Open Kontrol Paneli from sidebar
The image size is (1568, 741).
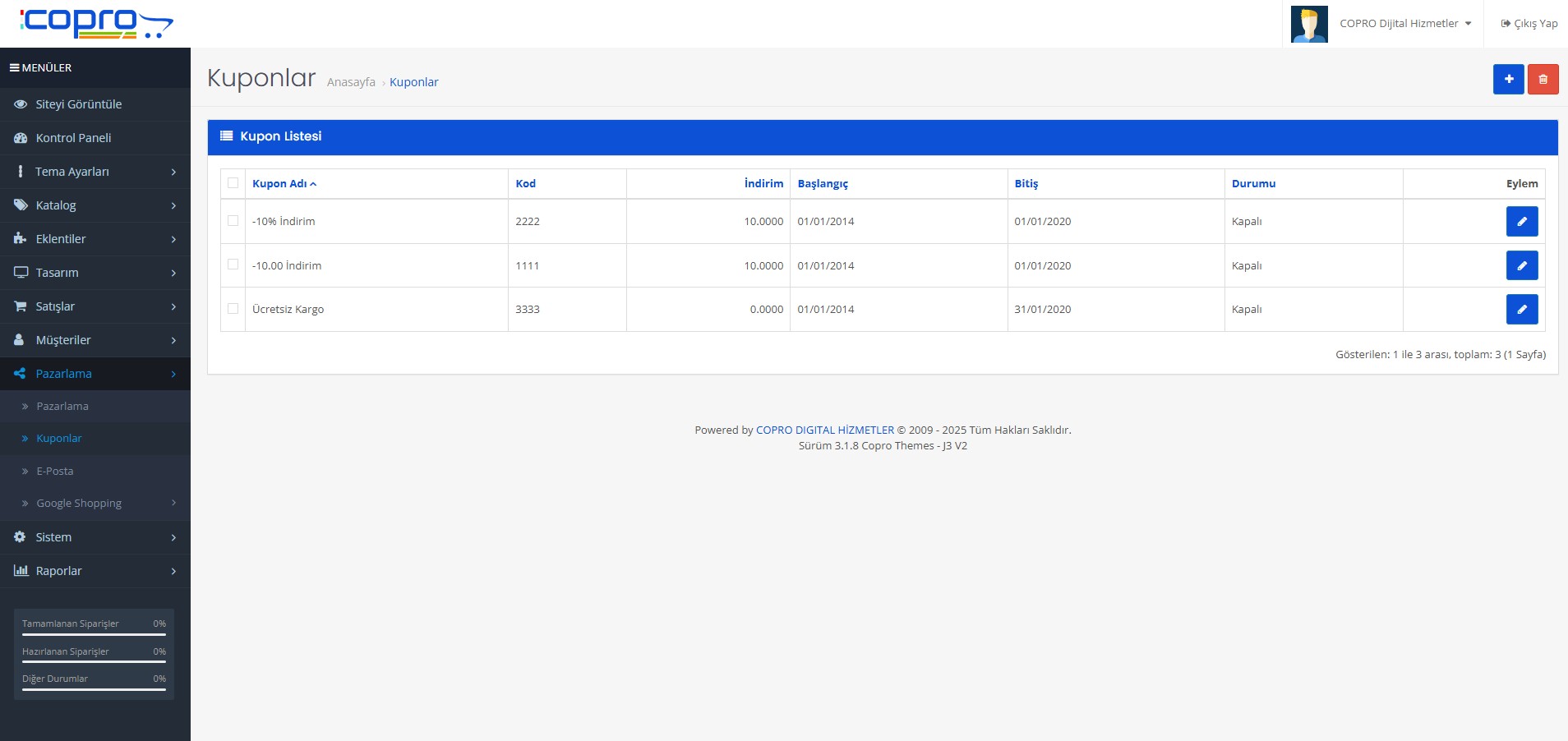[73, 138]
